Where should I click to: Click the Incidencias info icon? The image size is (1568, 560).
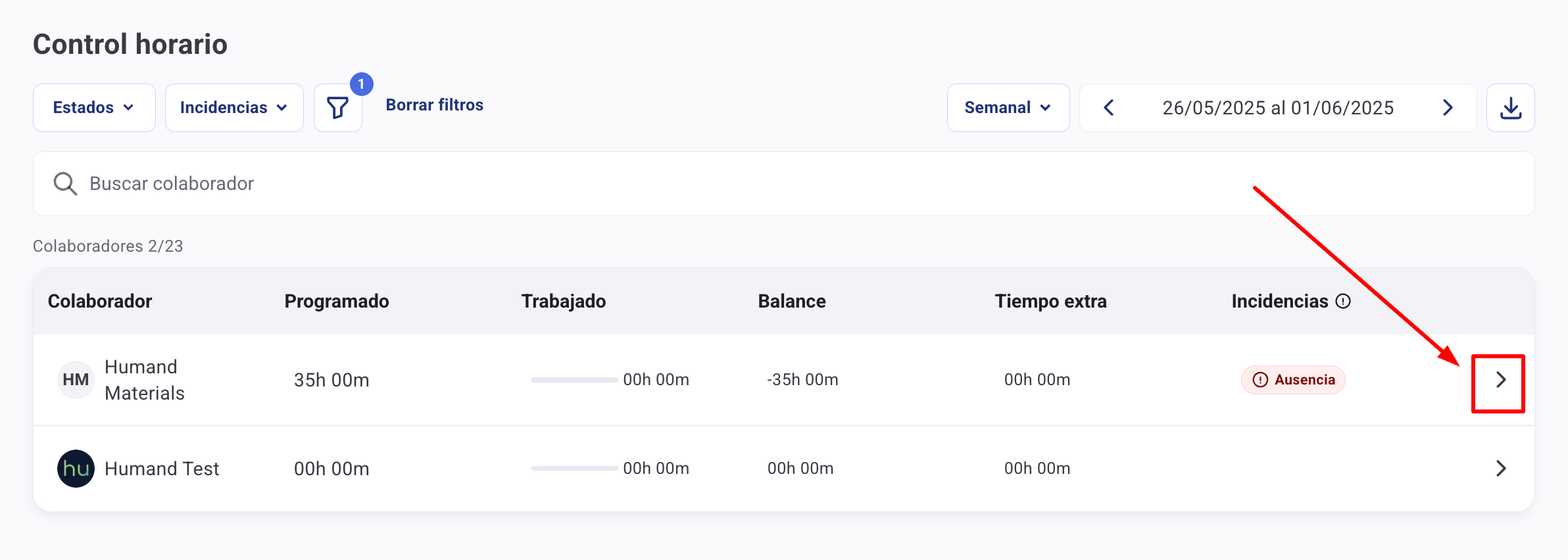(1343, 301)
